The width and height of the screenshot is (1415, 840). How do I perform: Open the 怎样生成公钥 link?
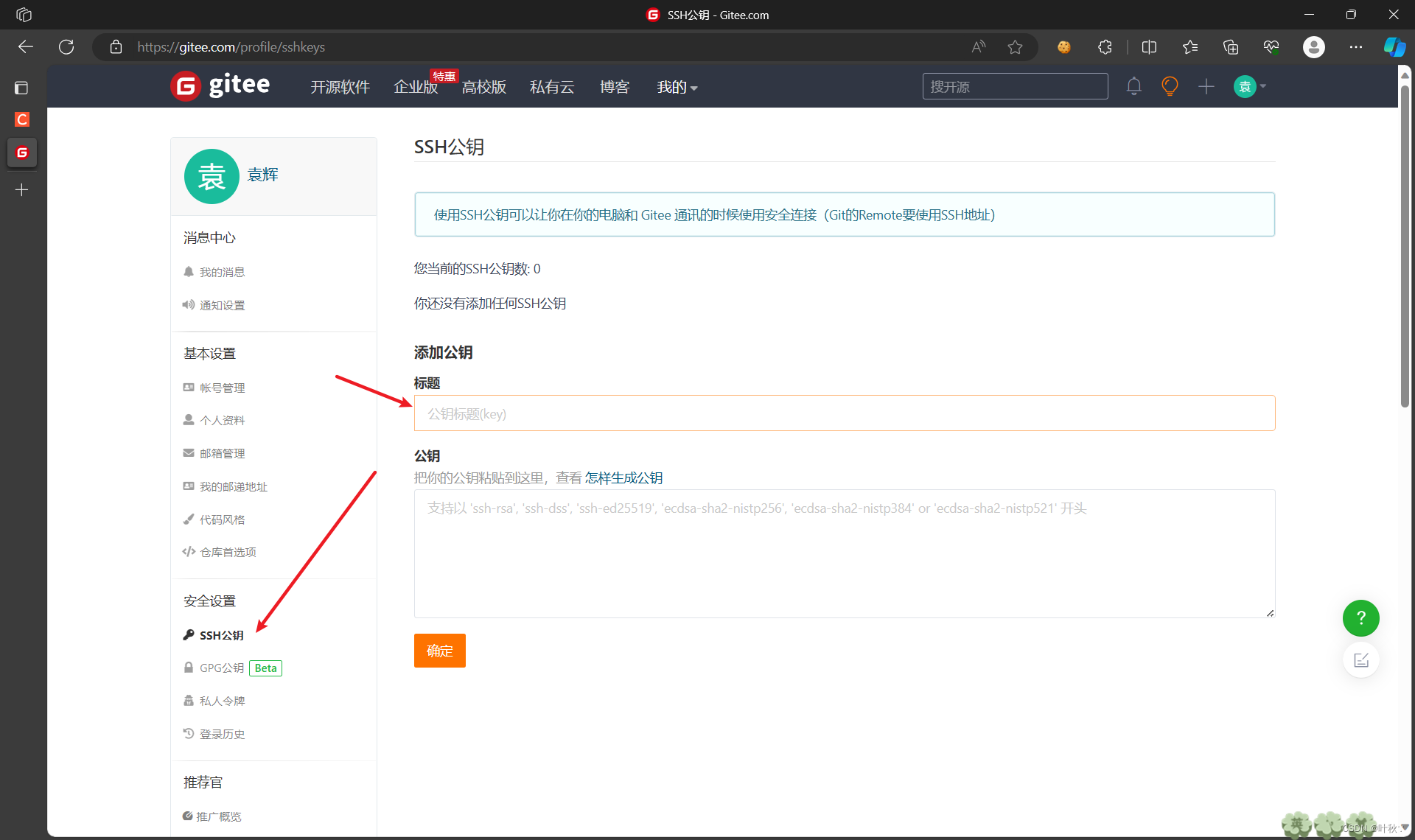pos(623,478)
